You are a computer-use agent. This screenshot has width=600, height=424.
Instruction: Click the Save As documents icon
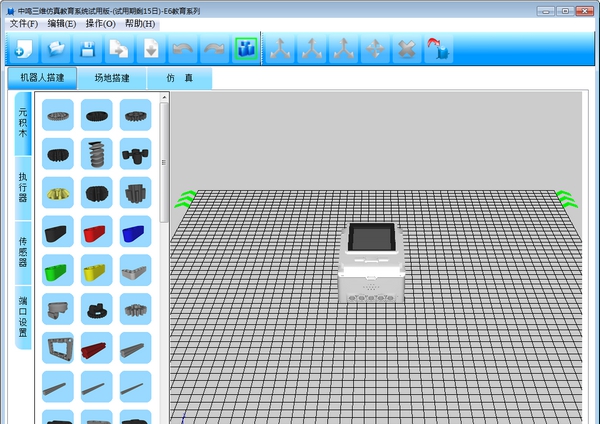coord(119,49)
